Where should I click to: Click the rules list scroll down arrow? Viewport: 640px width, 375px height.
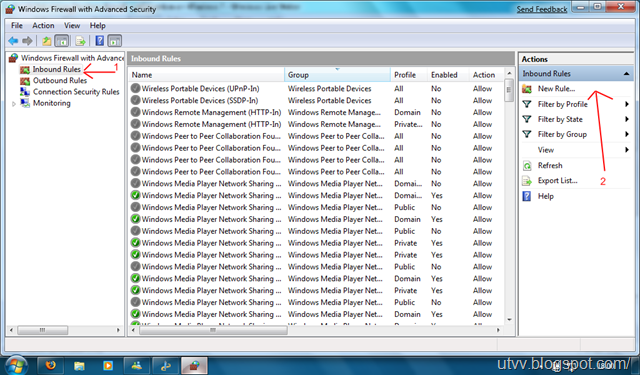pos(509,320)
